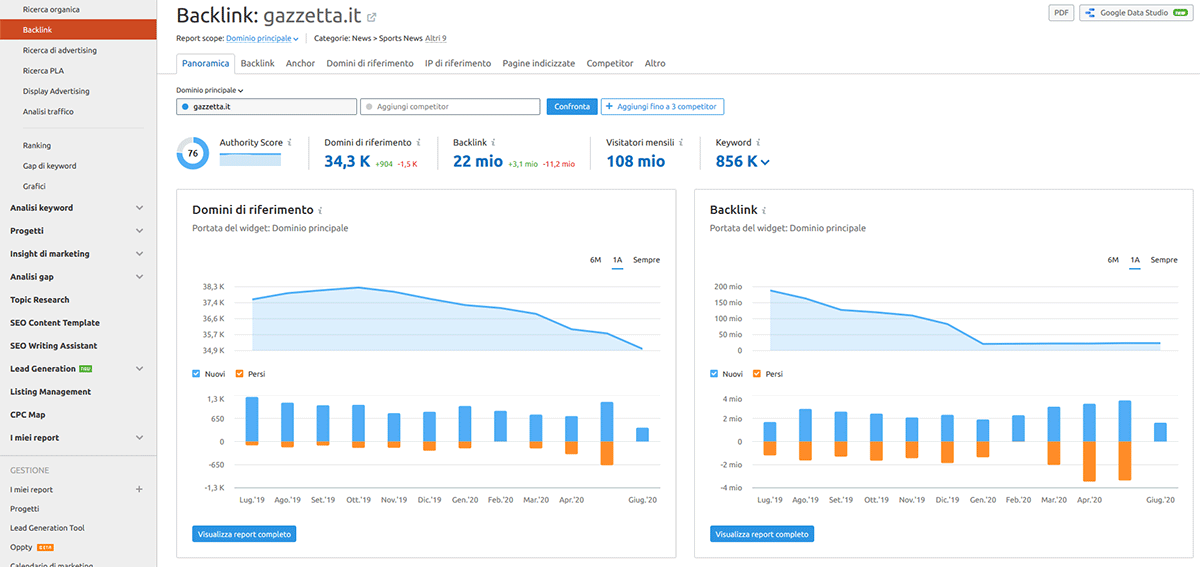This screenshot has width=1200, height=567.
Task: Switch to Competitor tab
Action: tap(610, 63)
